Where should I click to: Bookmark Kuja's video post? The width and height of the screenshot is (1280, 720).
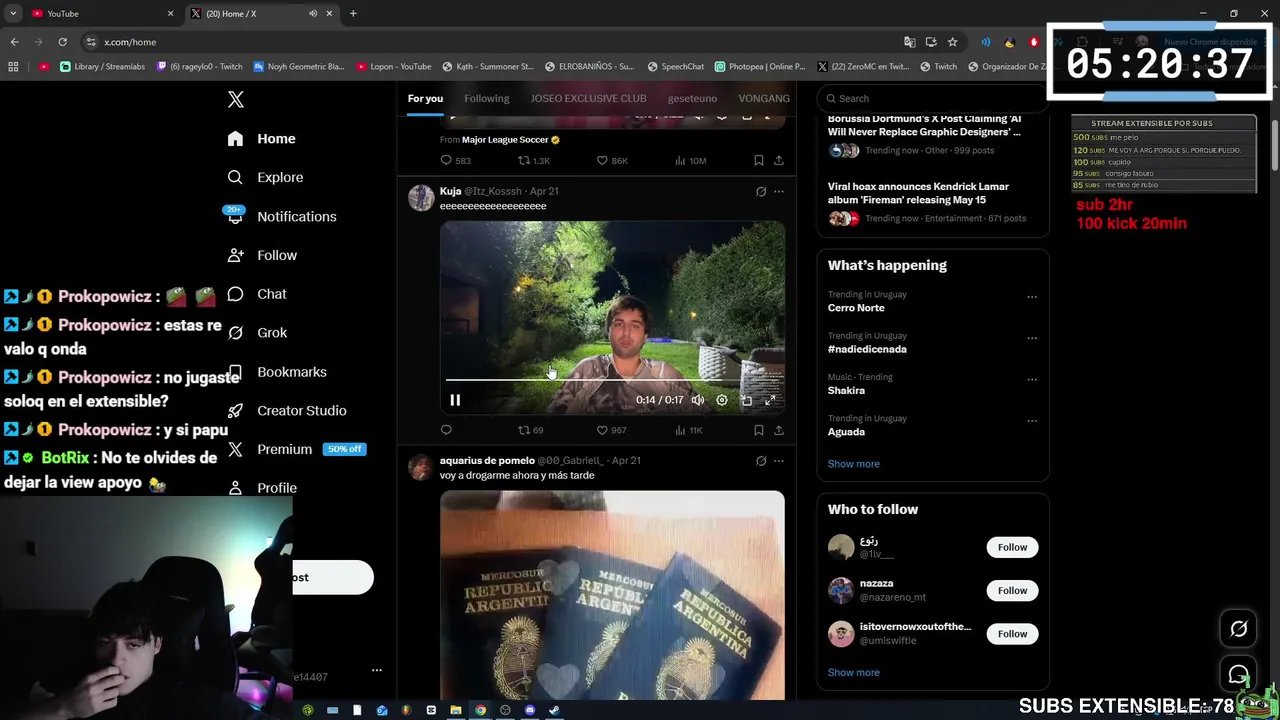click(758, 430)
